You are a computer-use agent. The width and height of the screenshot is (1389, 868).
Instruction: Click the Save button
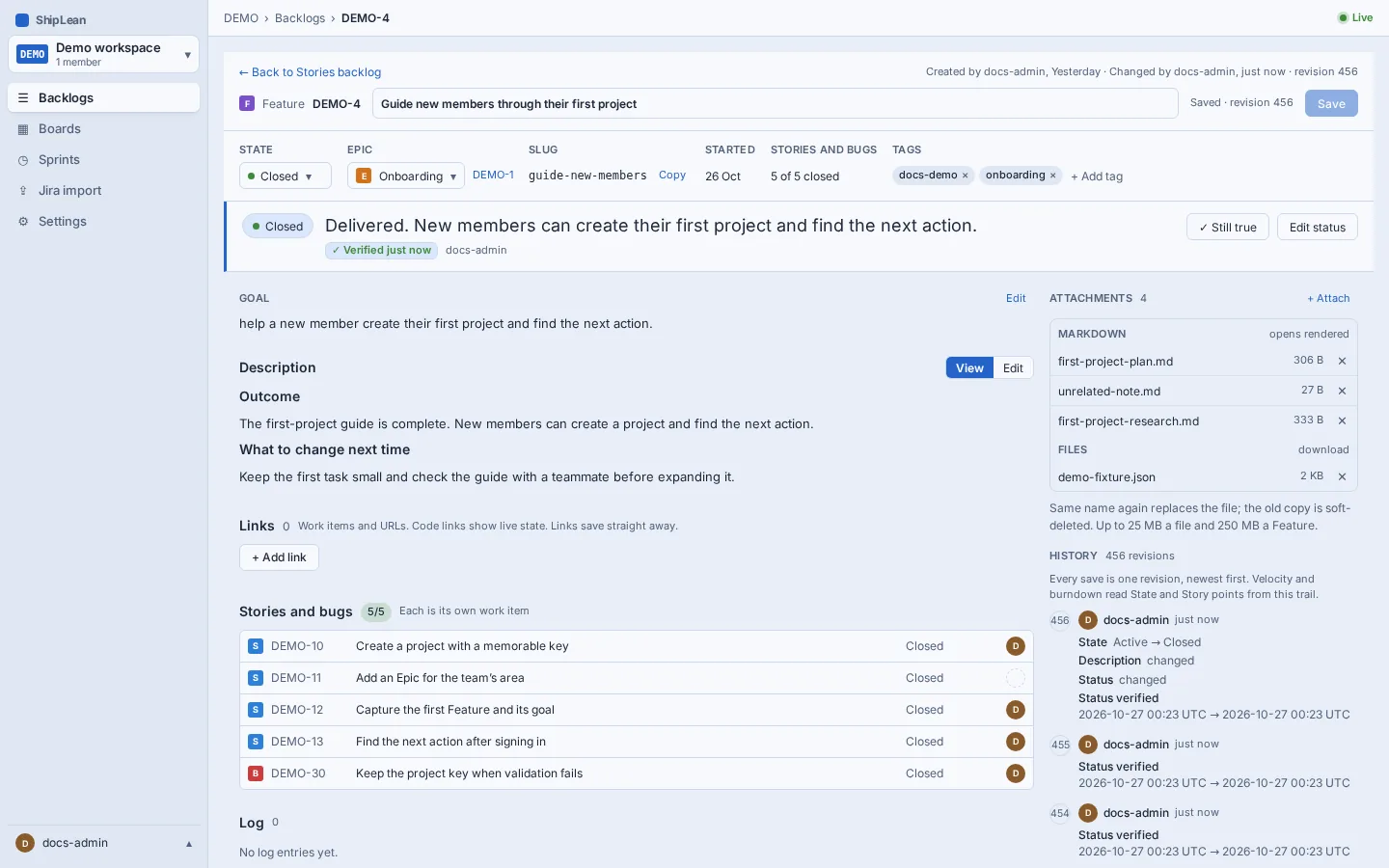(x=1331, y=103)
